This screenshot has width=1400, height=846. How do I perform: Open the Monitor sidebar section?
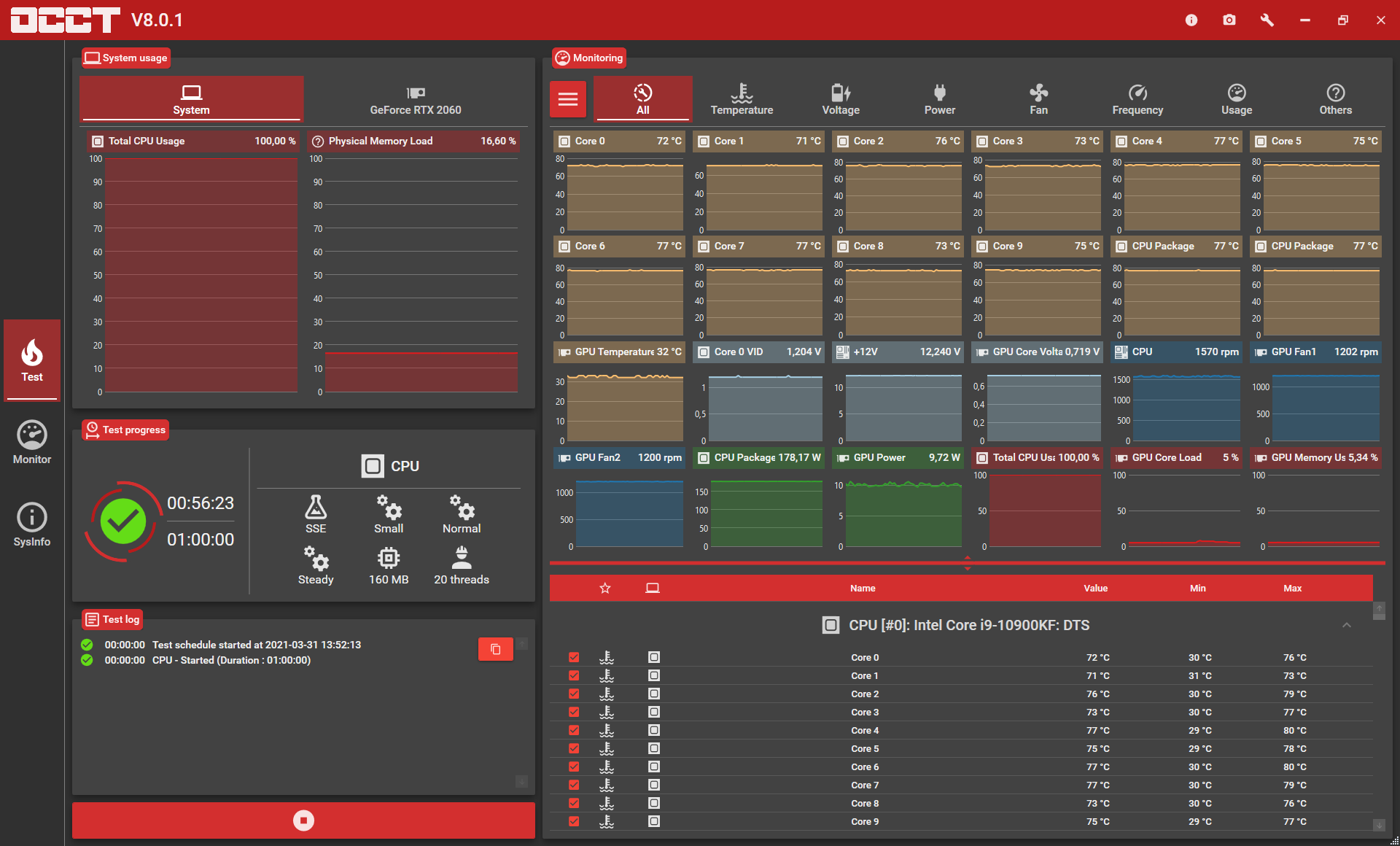click(x=32, y=443)
